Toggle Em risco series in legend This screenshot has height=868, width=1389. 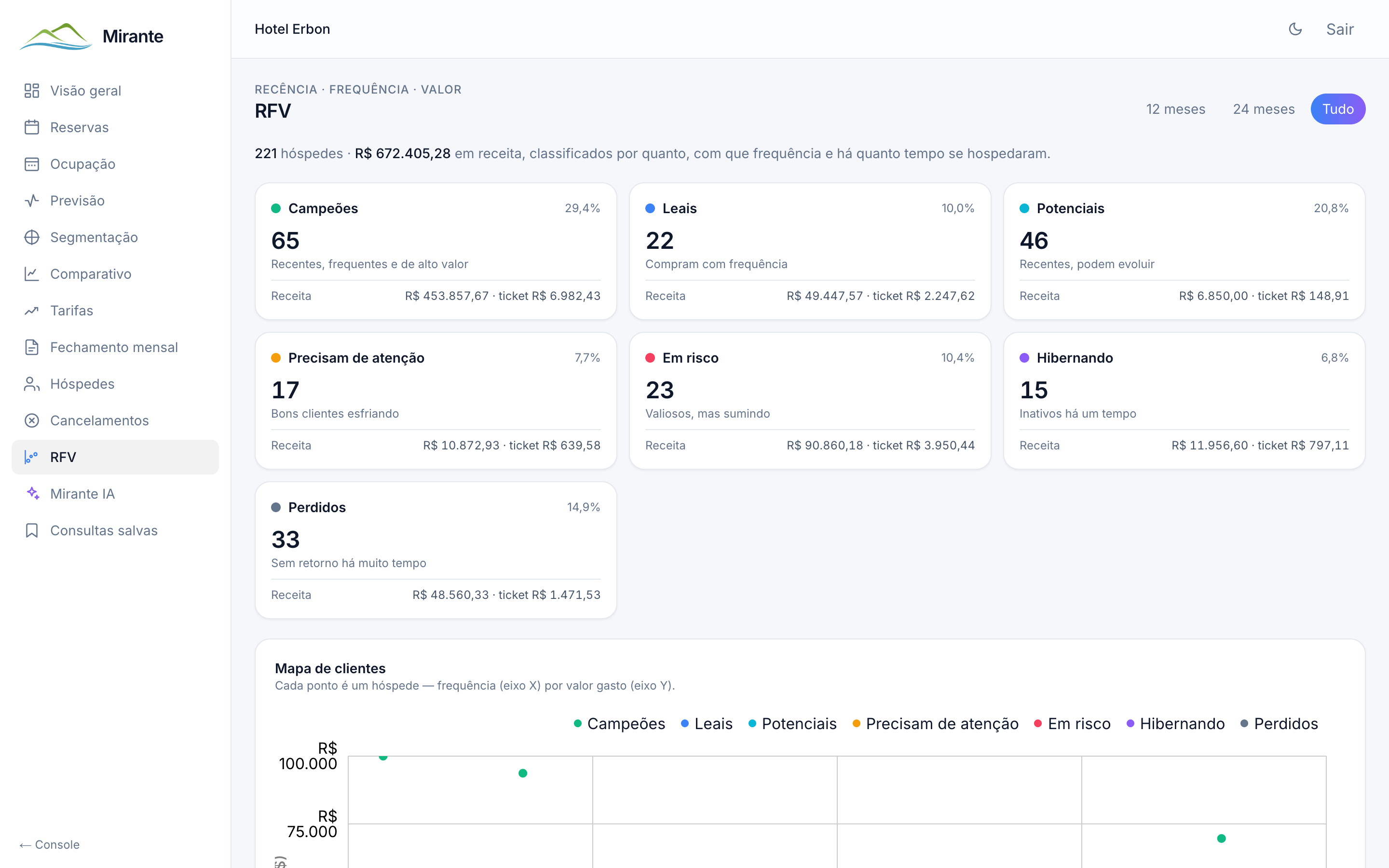pos(1072,724)
